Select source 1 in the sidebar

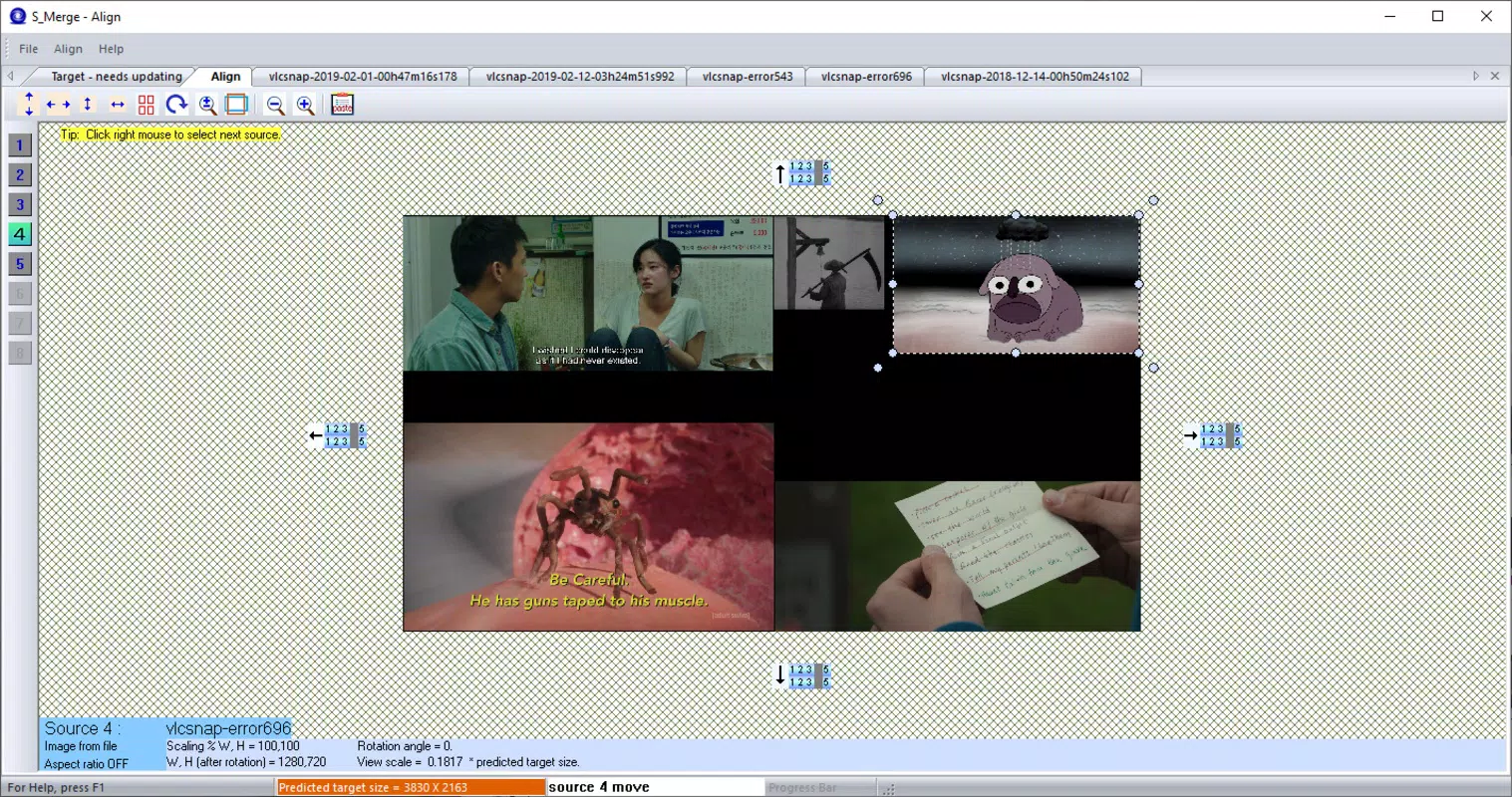coord(20,145)
